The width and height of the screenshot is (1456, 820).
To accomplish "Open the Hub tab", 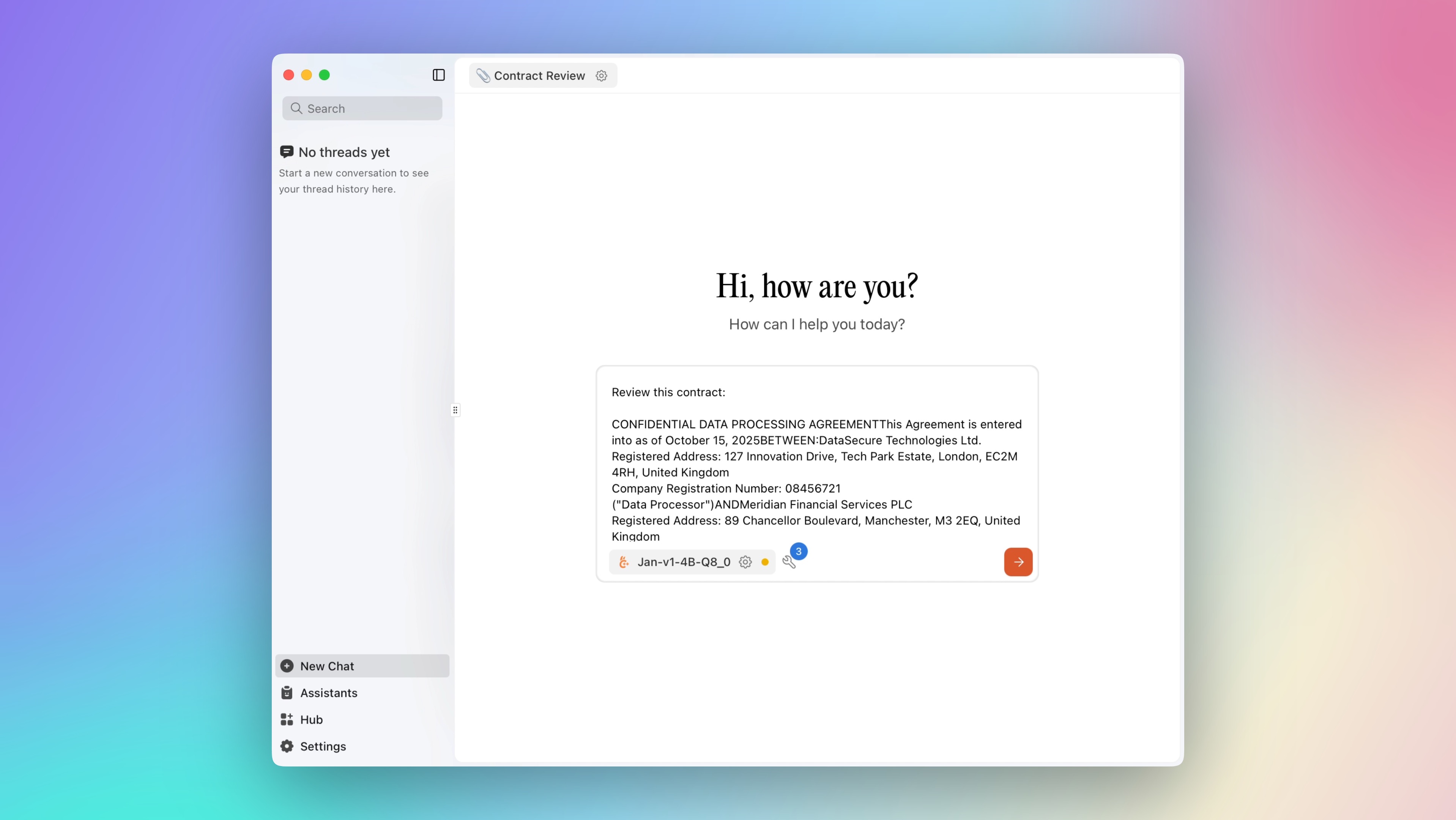I will pyautogui.click(x=311, y=719).
